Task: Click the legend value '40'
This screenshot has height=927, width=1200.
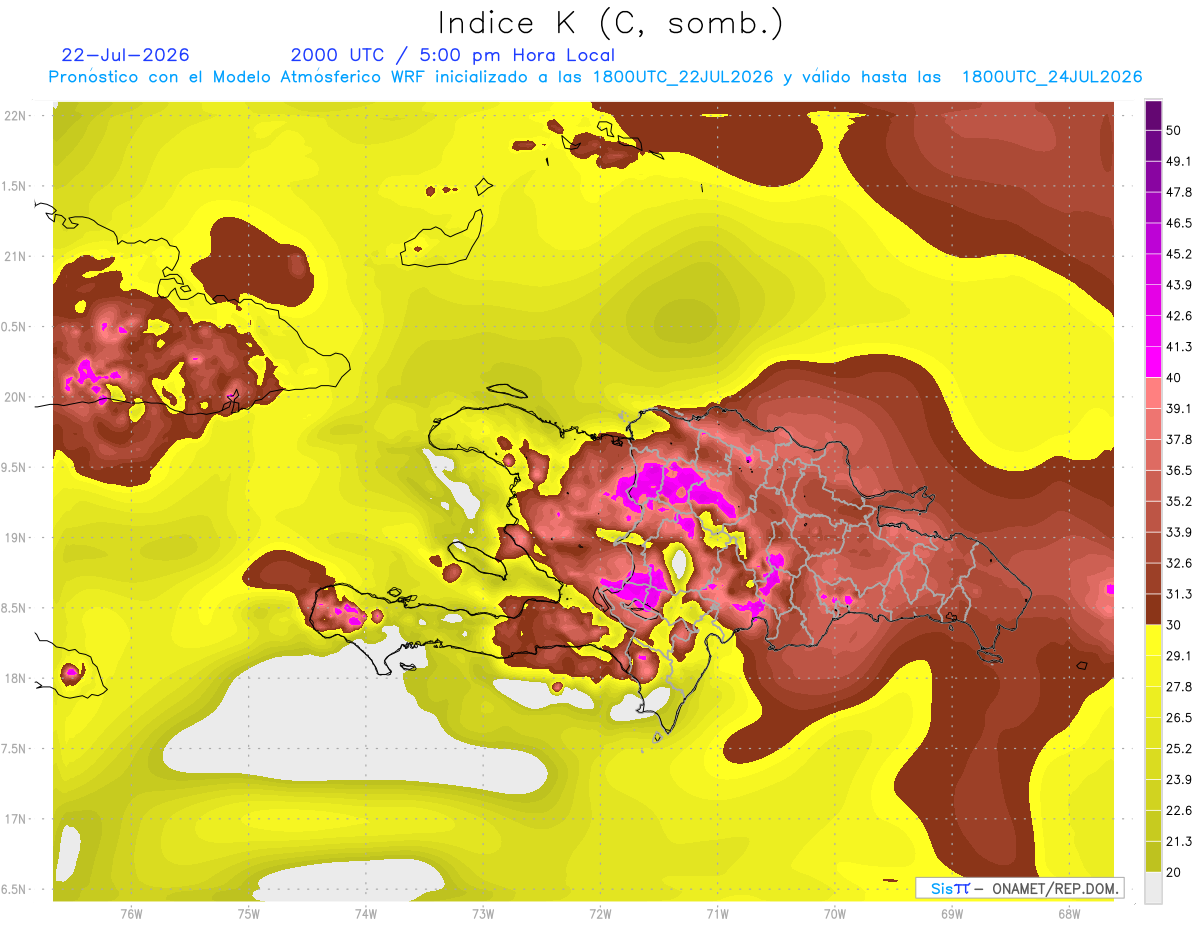Action: click(1174, 377)
